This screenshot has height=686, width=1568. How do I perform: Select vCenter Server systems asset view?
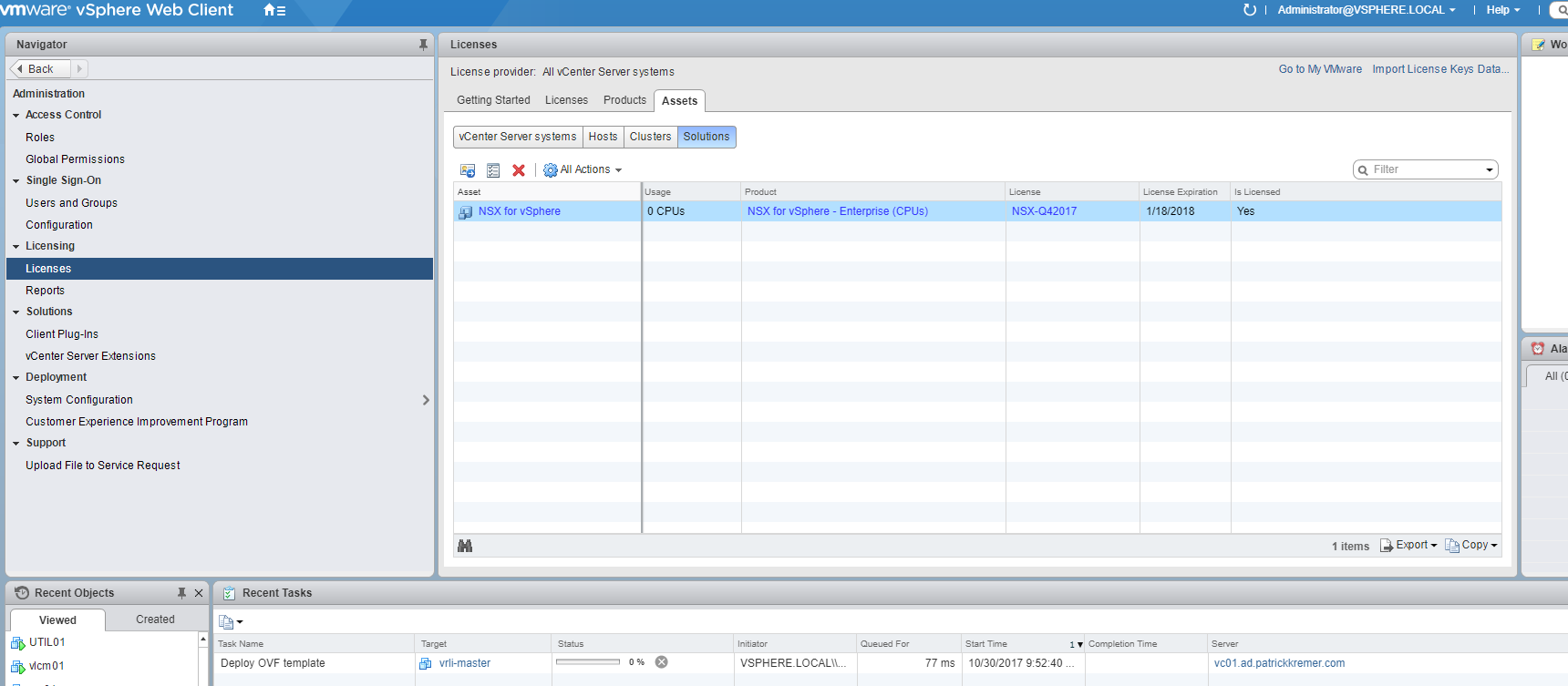[x=518, y=137]
